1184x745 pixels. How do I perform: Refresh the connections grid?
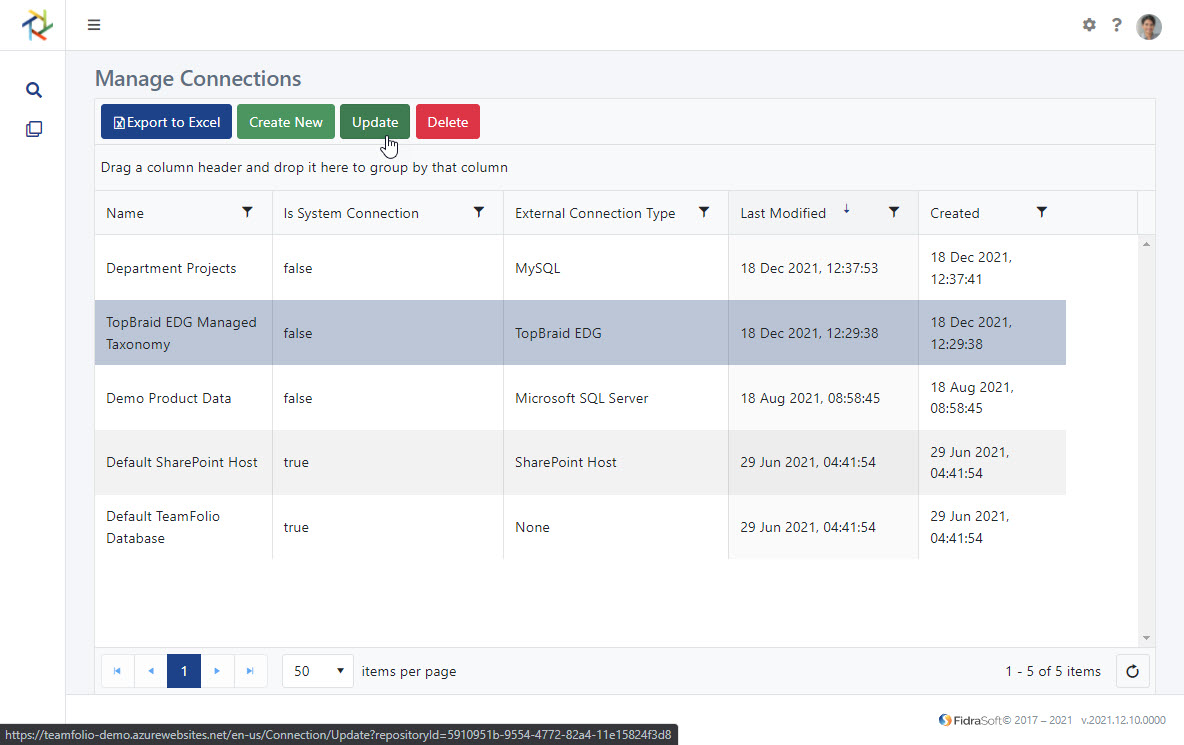(1132, 670)
